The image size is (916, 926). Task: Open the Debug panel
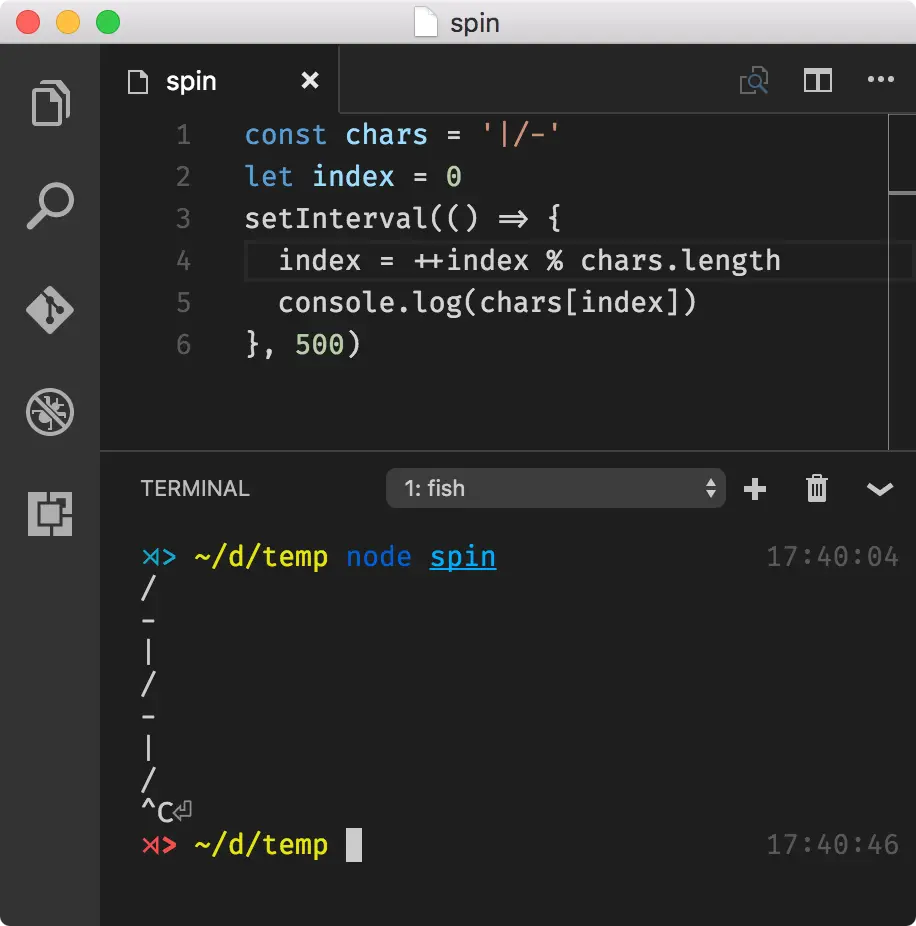coord(50,412)
